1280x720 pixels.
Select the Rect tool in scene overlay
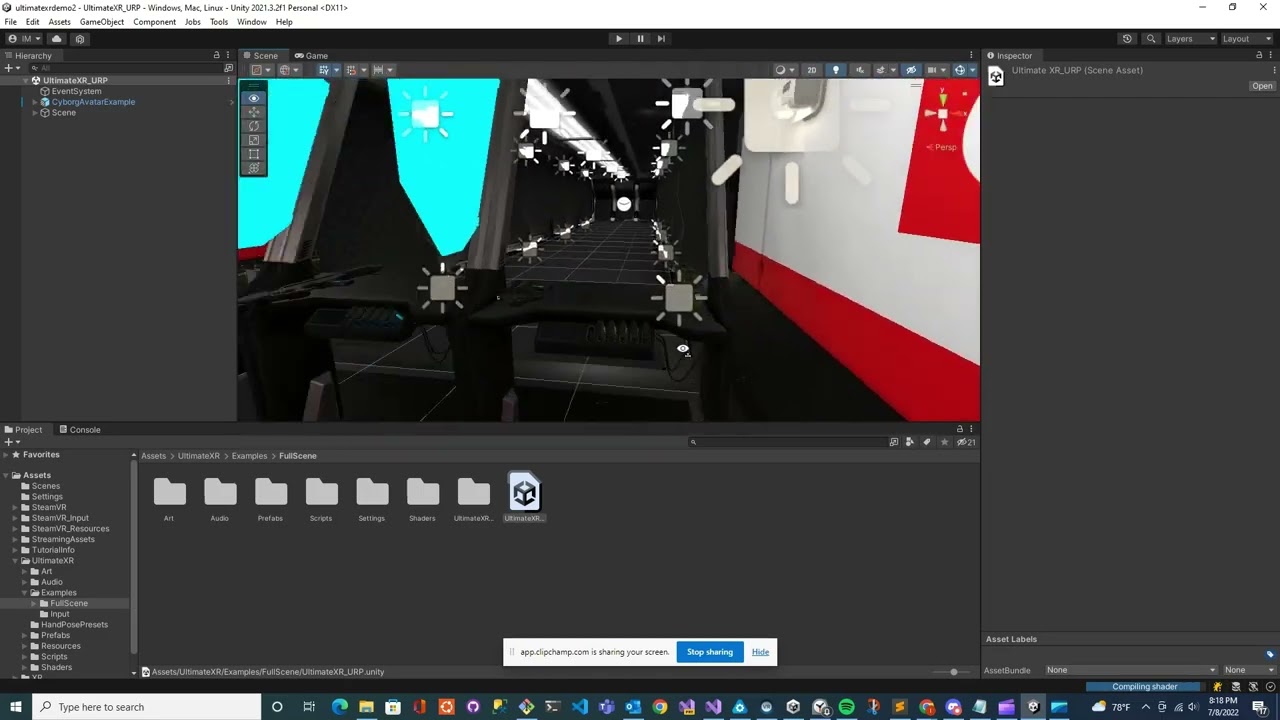click(x=254, y=154)
